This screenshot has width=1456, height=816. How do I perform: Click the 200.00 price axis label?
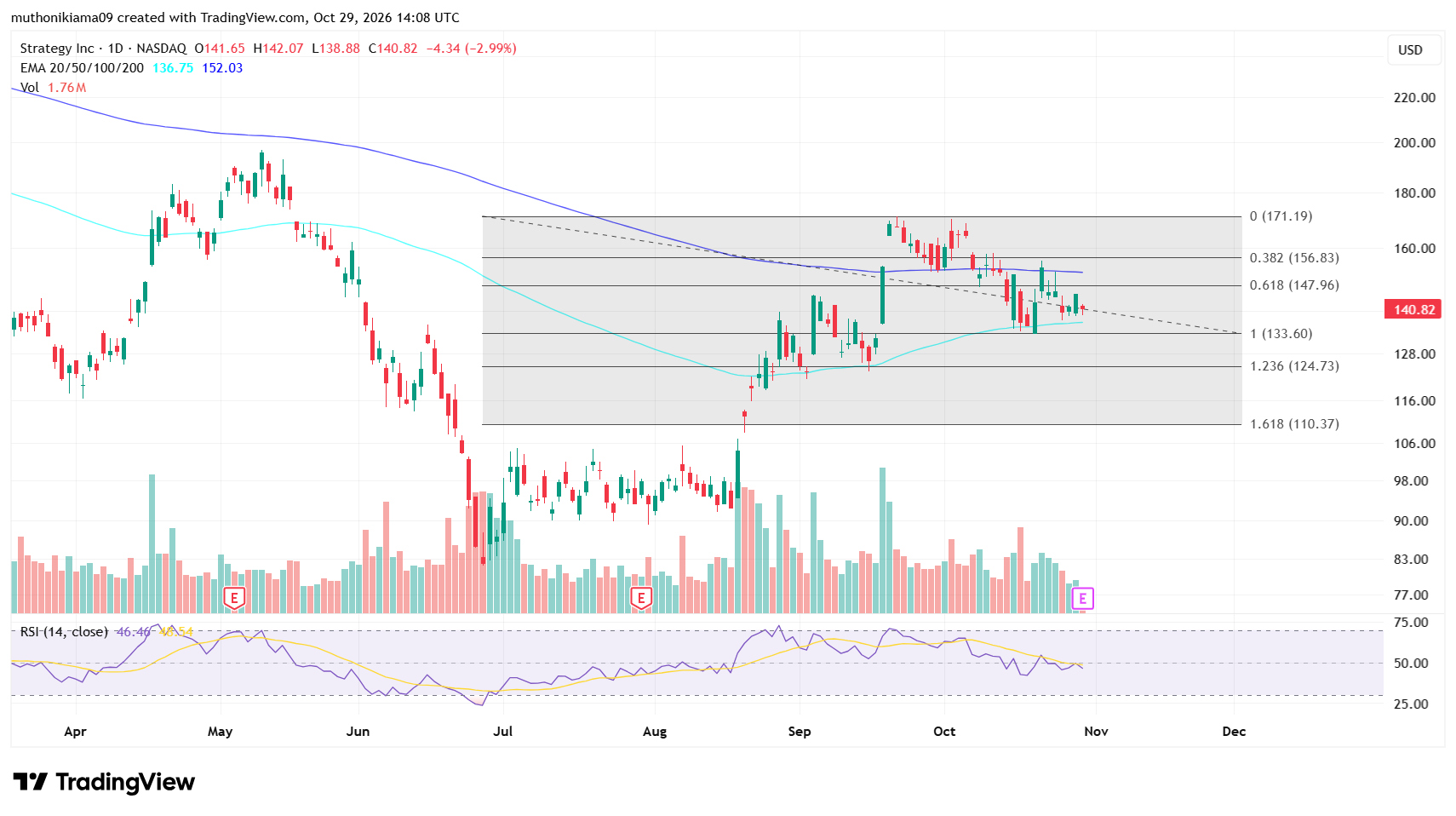pos(1414,143)
